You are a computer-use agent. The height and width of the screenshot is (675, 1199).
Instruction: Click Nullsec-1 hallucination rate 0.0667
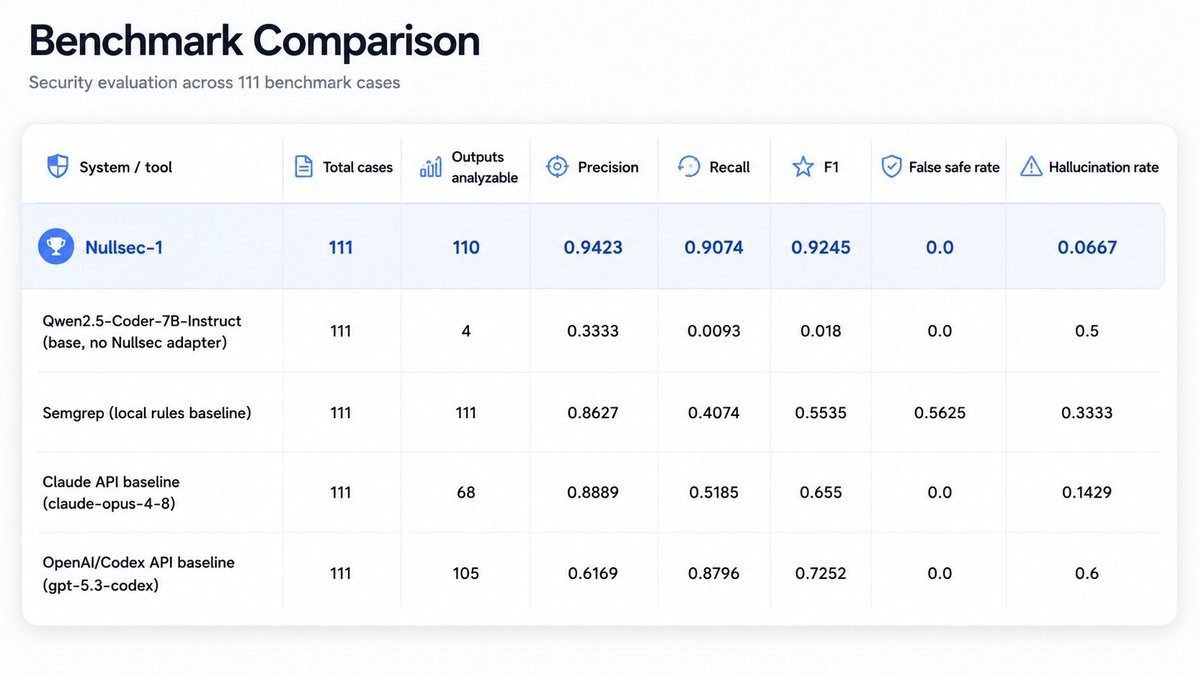[1087, 247]
